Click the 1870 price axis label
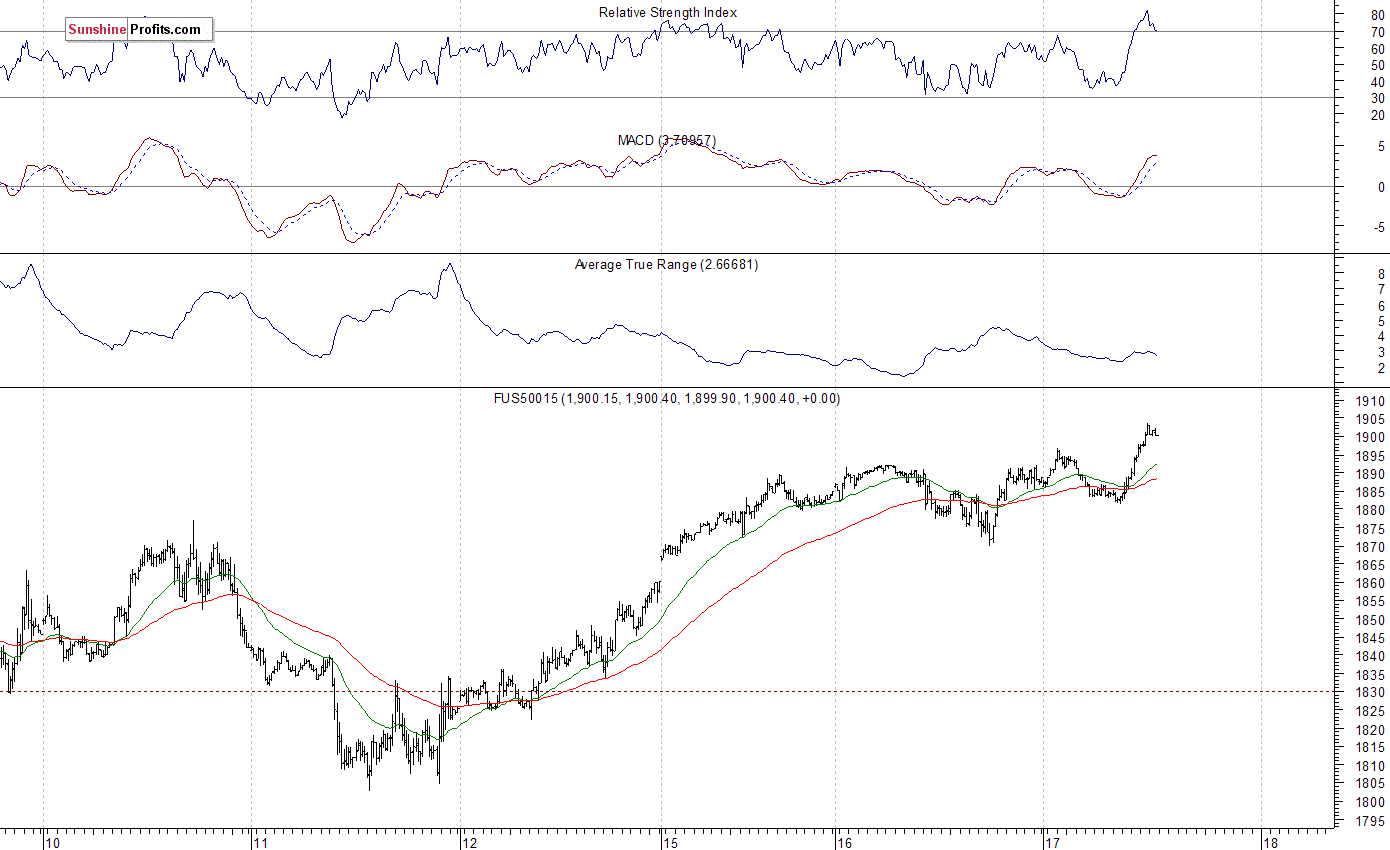Screen dimensions: 1390x850 tap(1371, 547)
